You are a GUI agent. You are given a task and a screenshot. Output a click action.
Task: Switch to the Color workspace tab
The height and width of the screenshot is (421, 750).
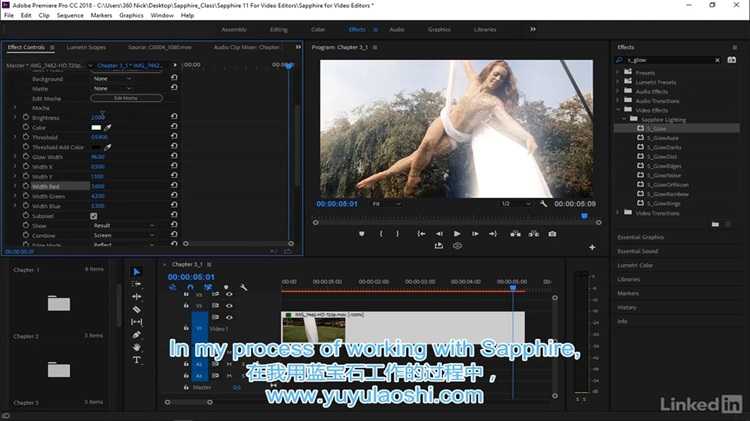(318, 30)
